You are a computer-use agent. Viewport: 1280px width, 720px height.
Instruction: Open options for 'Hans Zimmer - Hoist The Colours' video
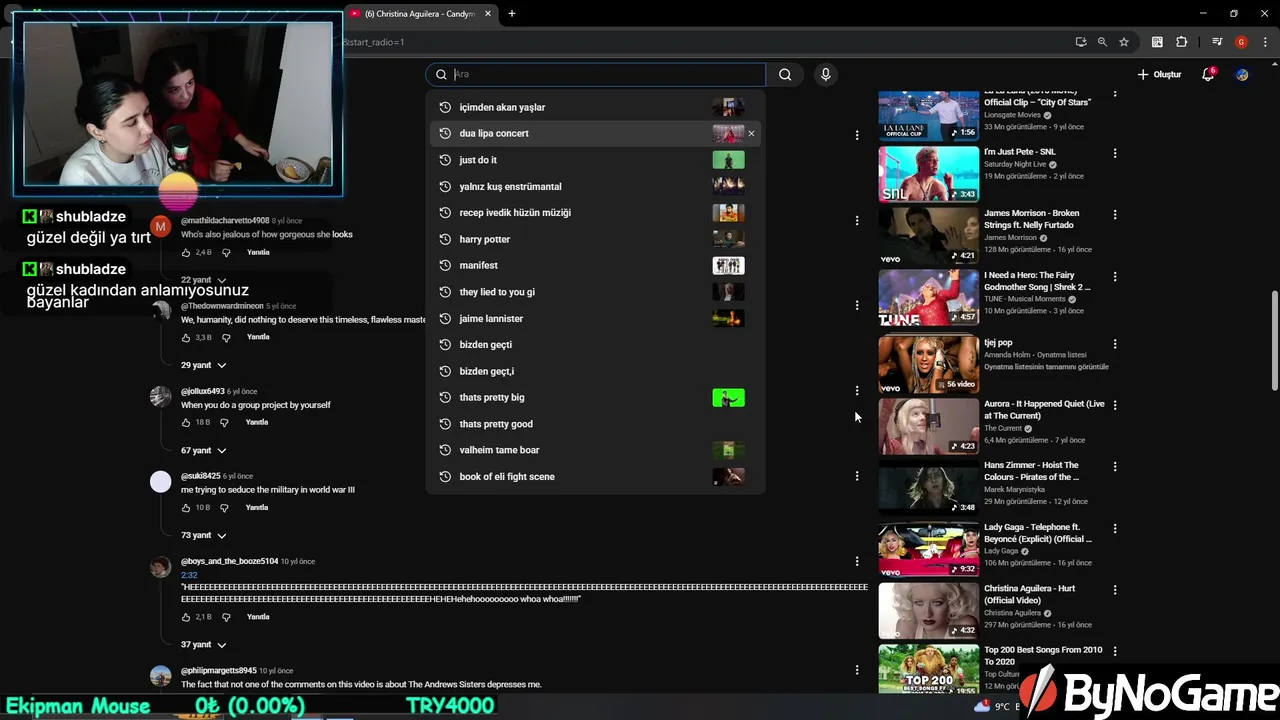click(1115, 467)
